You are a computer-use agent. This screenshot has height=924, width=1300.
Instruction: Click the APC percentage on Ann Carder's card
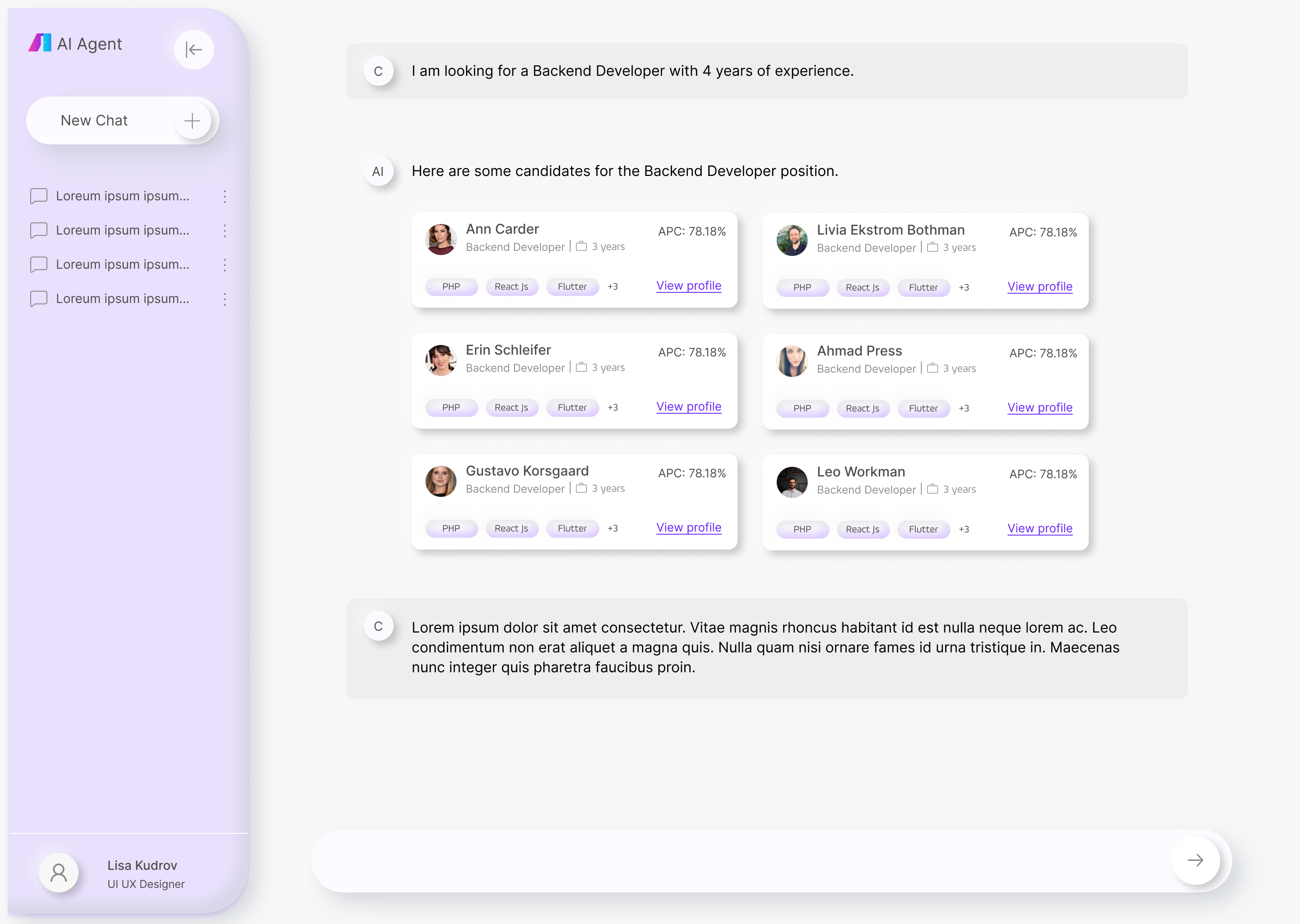(692, 231)
